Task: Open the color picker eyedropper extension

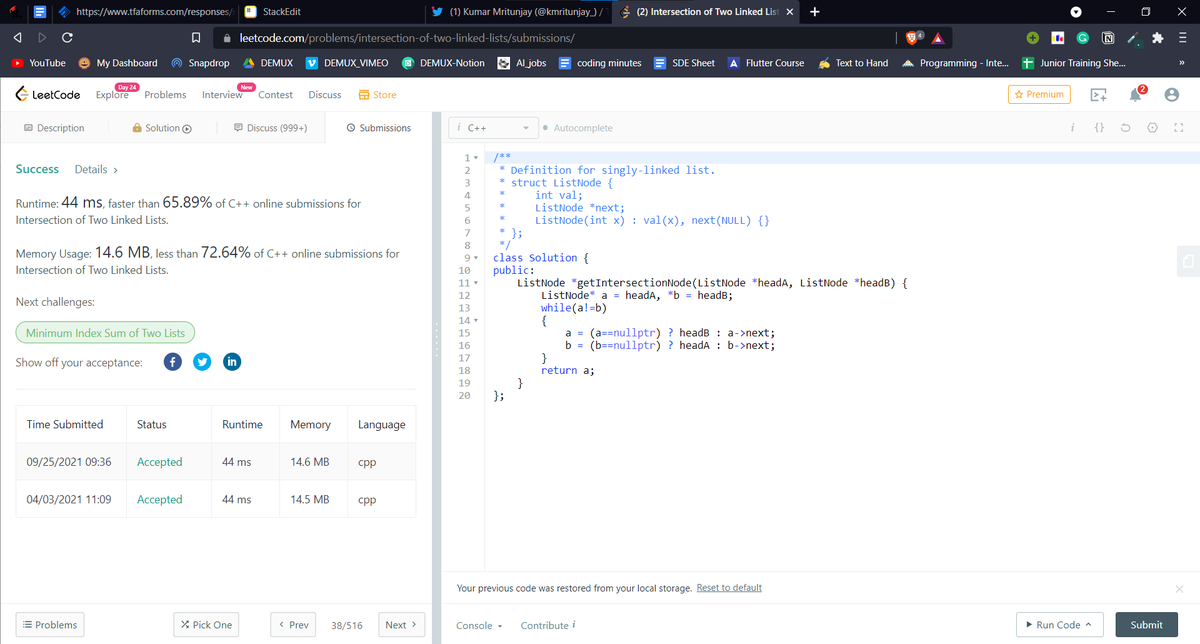Action: coord(1133,37)
